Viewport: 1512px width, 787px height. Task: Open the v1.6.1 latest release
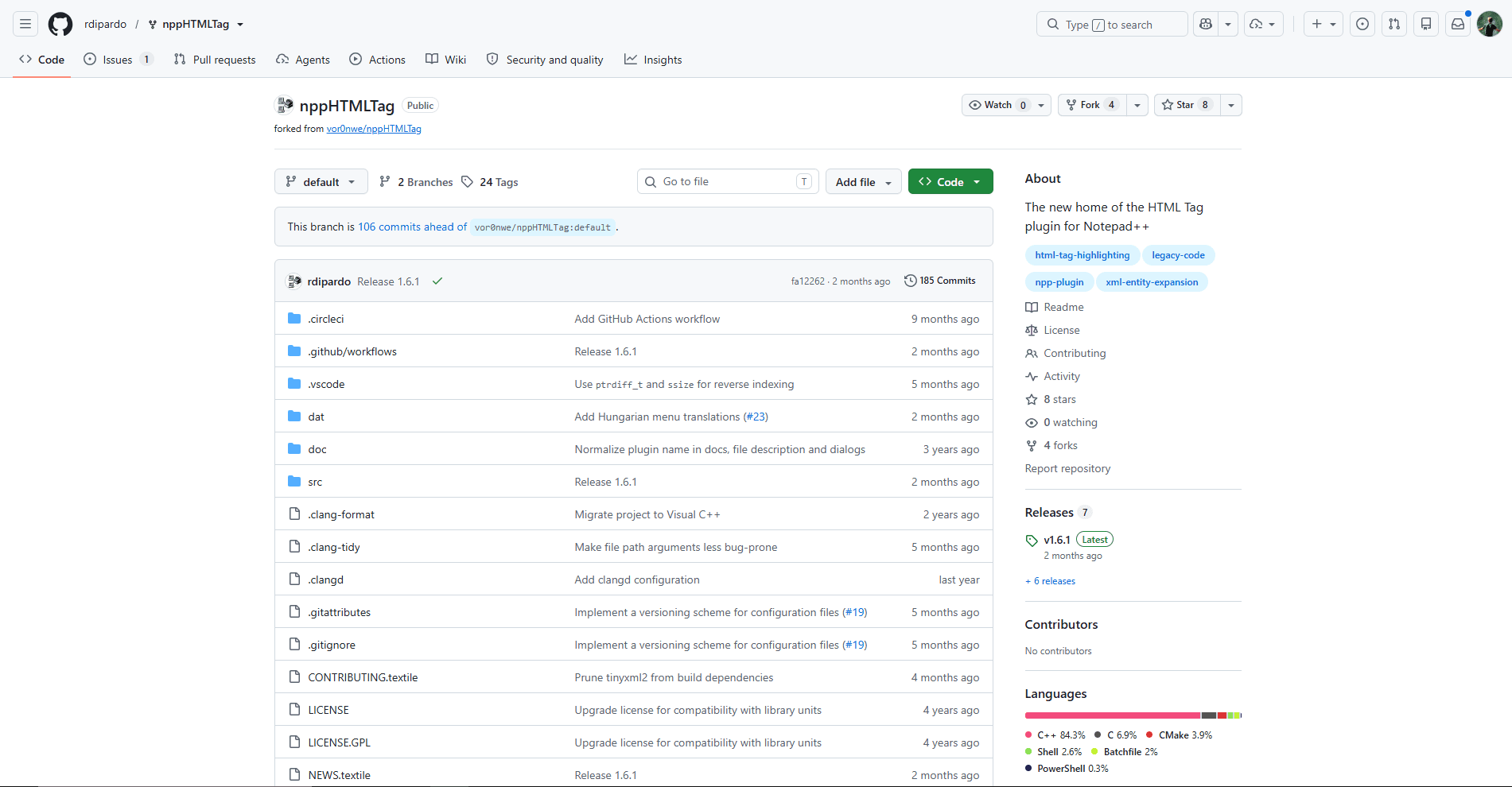(1057, 540)
